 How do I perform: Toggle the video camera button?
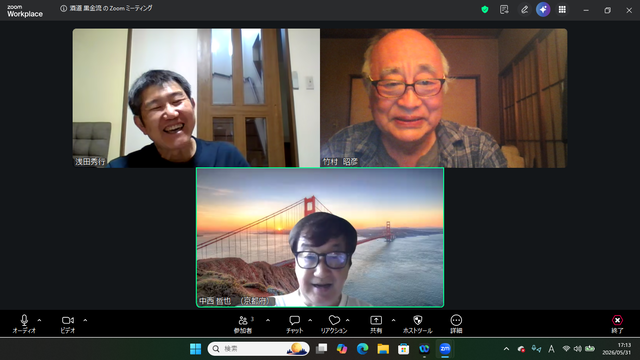pyautogui.click(x=68, y=324)
